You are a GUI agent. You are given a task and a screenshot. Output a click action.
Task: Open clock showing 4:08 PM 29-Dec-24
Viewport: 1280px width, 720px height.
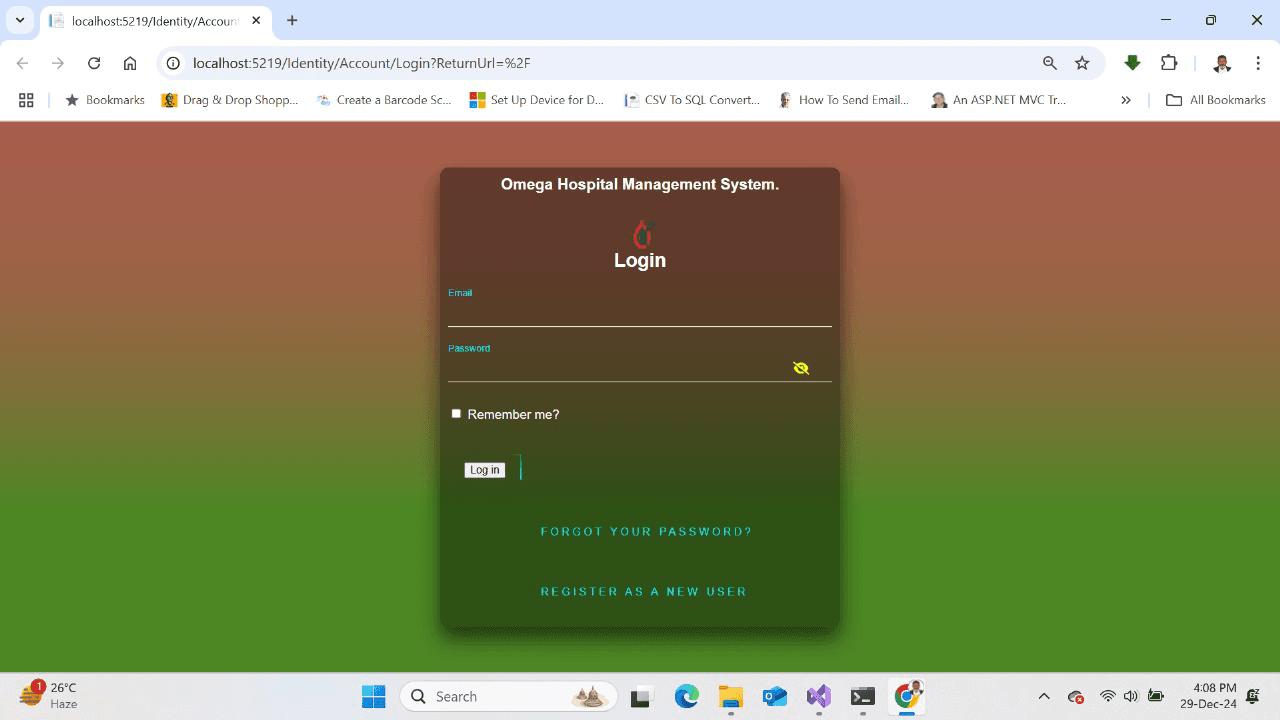[1208, 696]
